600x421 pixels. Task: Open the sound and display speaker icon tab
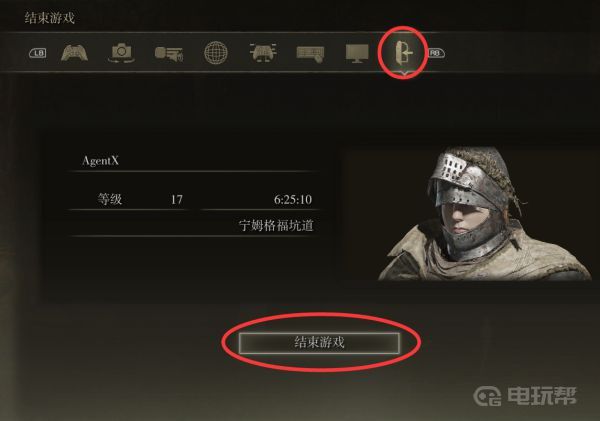click(168, 54)
